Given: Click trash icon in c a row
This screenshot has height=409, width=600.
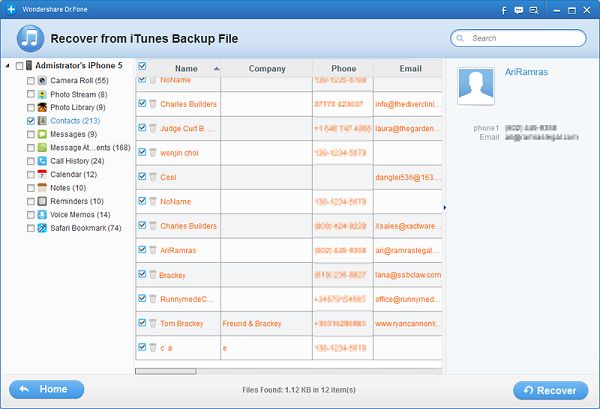Looking at the screenshot, I should click(153, 347).
